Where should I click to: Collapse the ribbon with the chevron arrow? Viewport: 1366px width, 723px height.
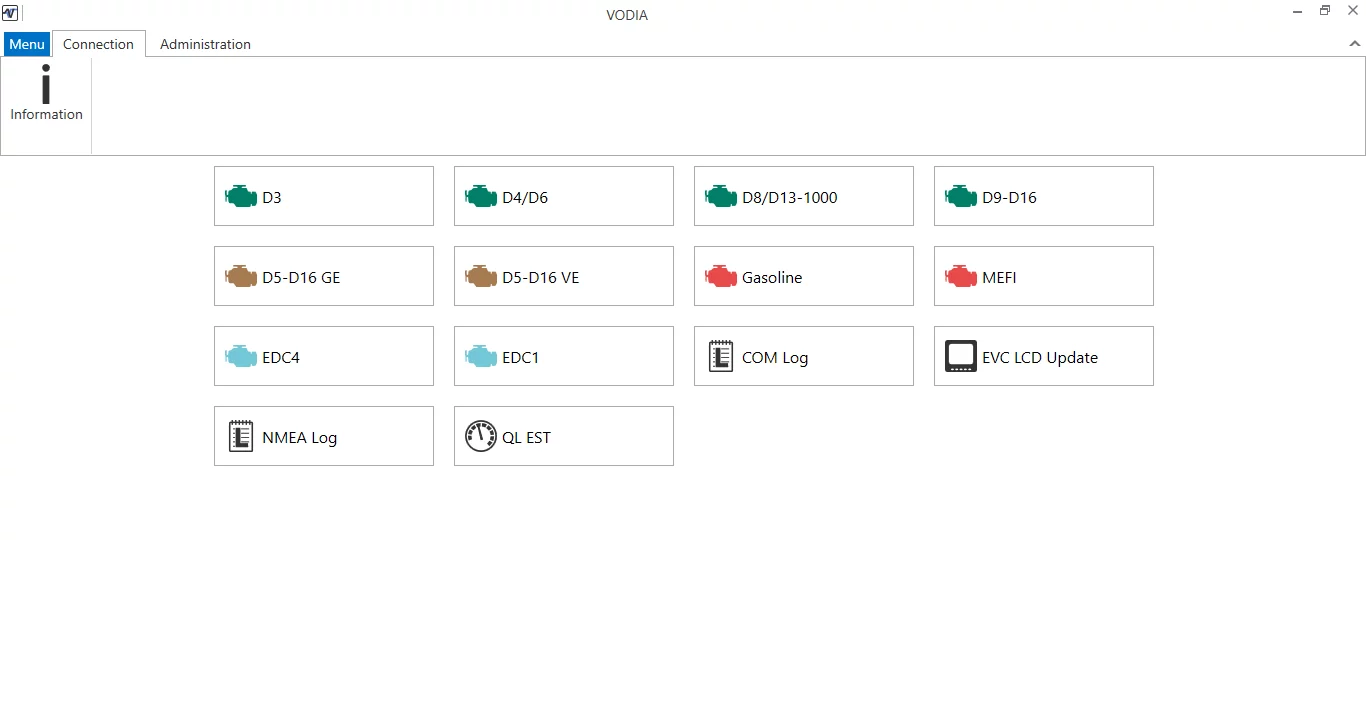pos(1356,44)
